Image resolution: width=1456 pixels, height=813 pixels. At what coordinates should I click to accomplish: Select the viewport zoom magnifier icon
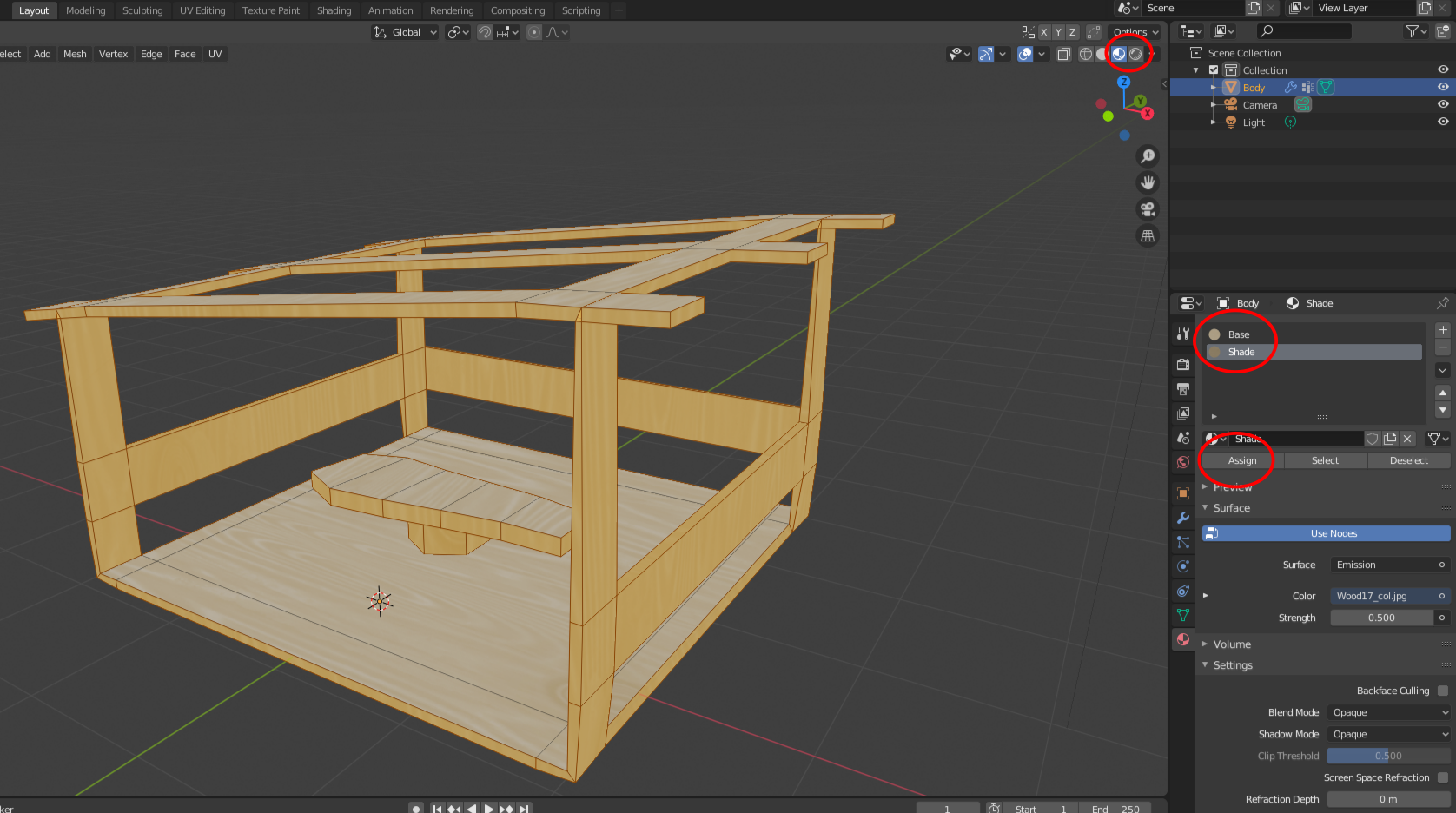[1148, 155]
